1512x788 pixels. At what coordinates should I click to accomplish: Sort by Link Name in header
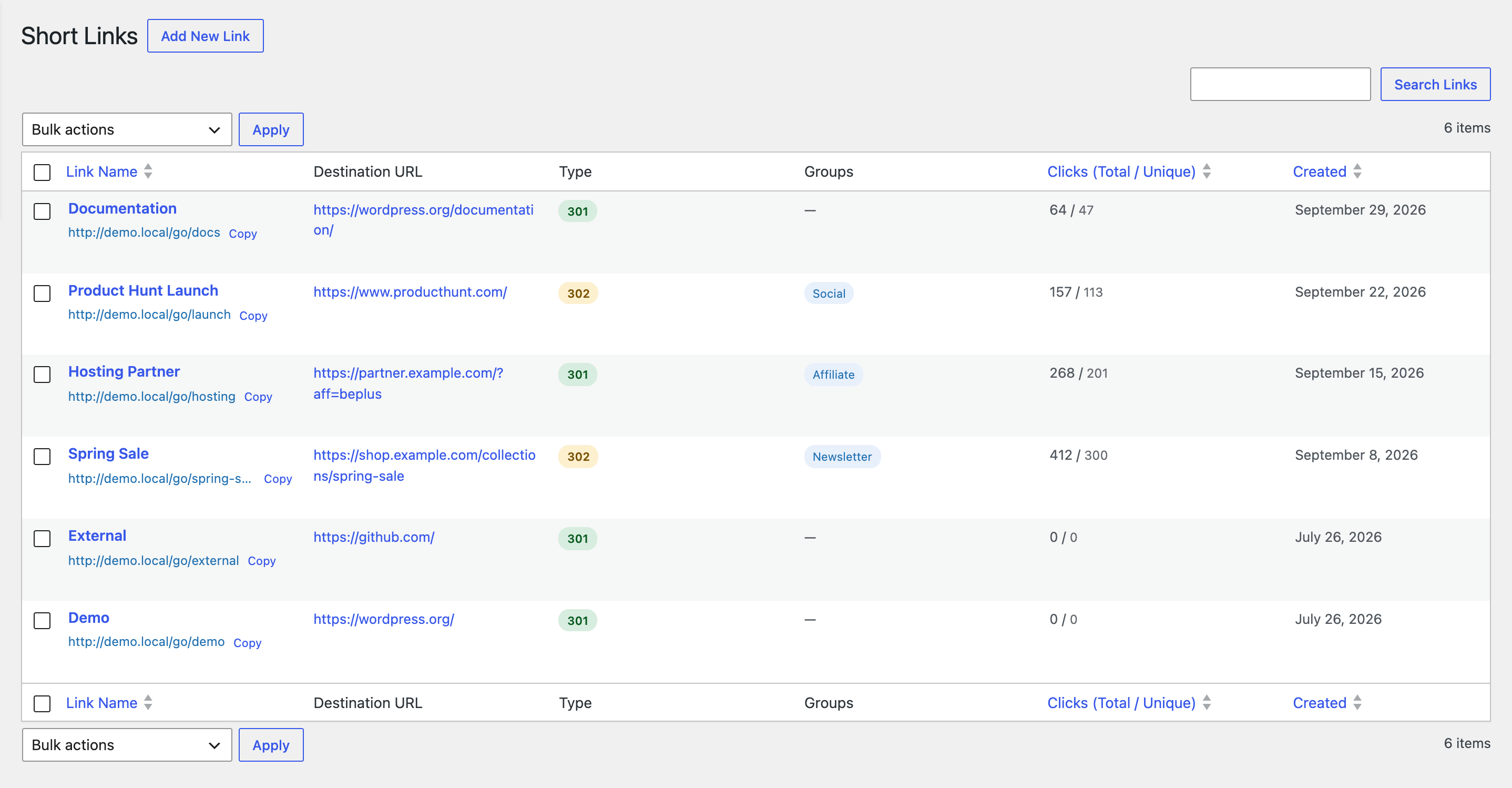point(101,171)
